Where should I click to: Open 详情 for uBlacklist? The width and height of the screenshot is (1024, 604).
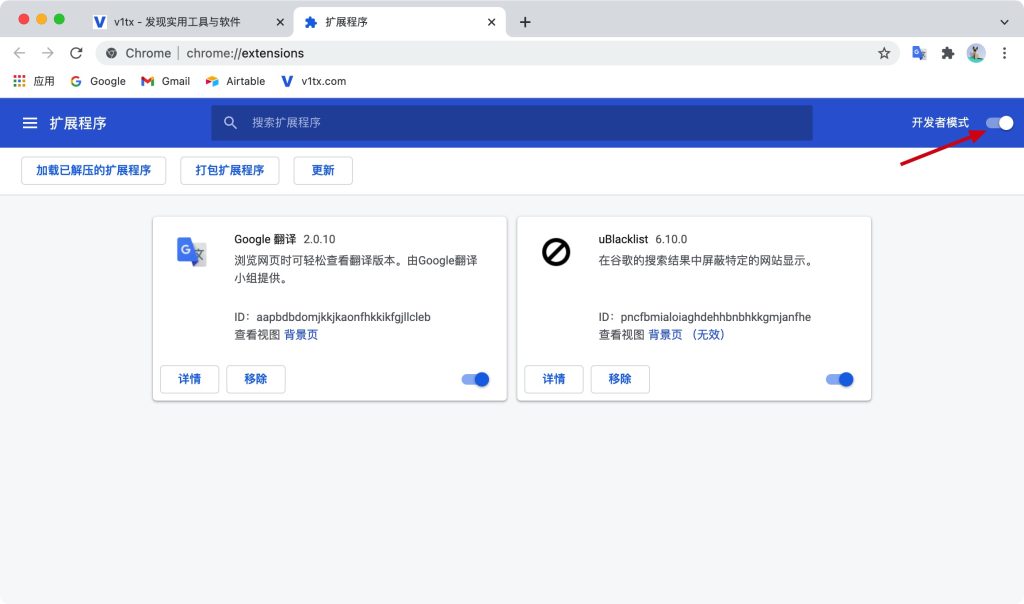[x=554, y=379]
